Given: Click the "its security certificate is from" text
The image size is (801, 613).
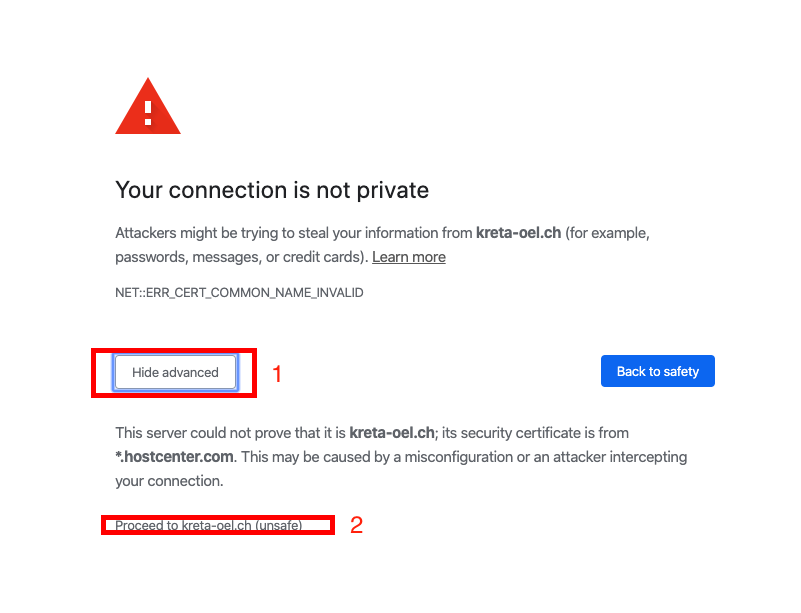Looking at the screenshot, I should coord(535,433).
